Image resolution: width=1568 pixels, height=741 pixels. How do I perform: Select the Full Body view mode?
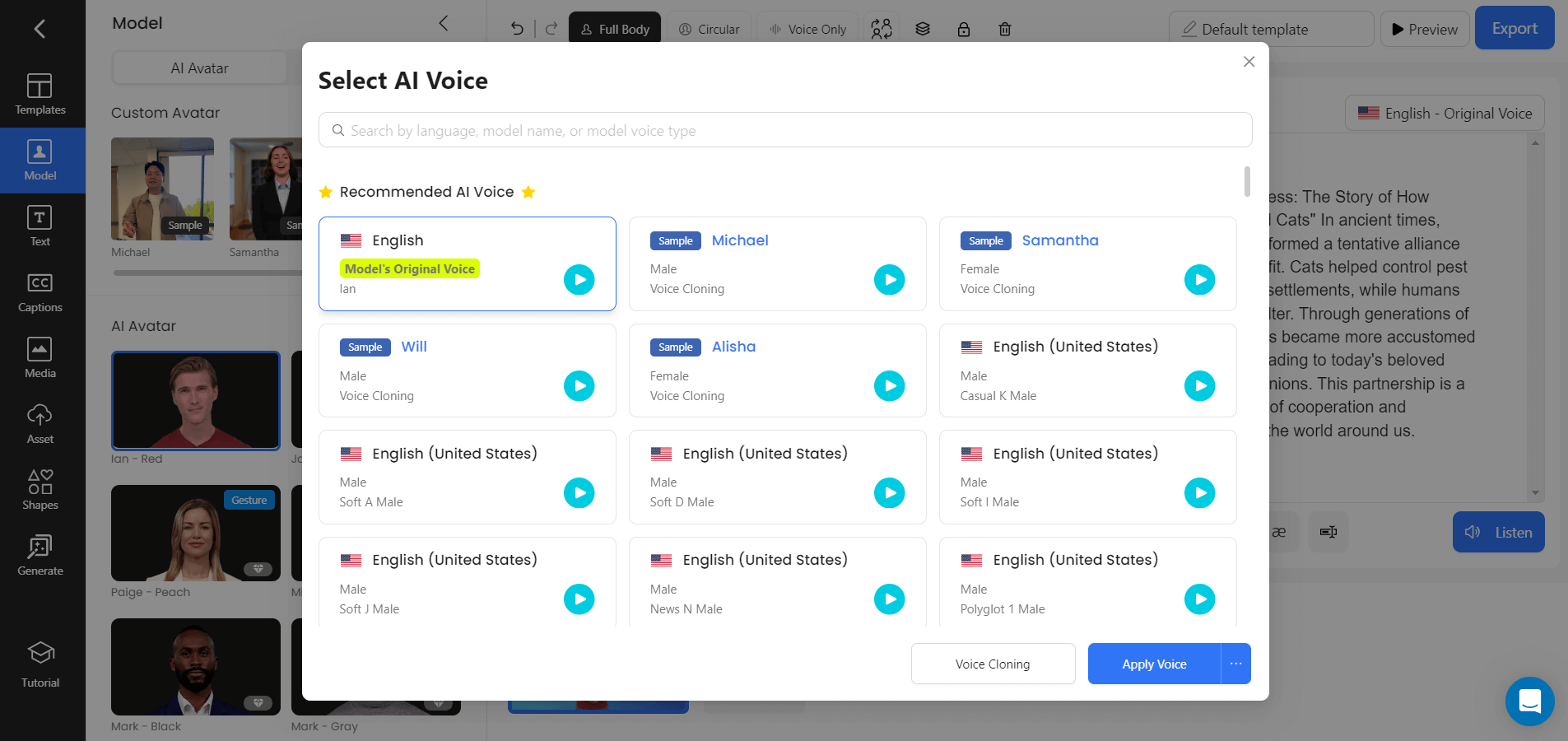pos(614,27)
